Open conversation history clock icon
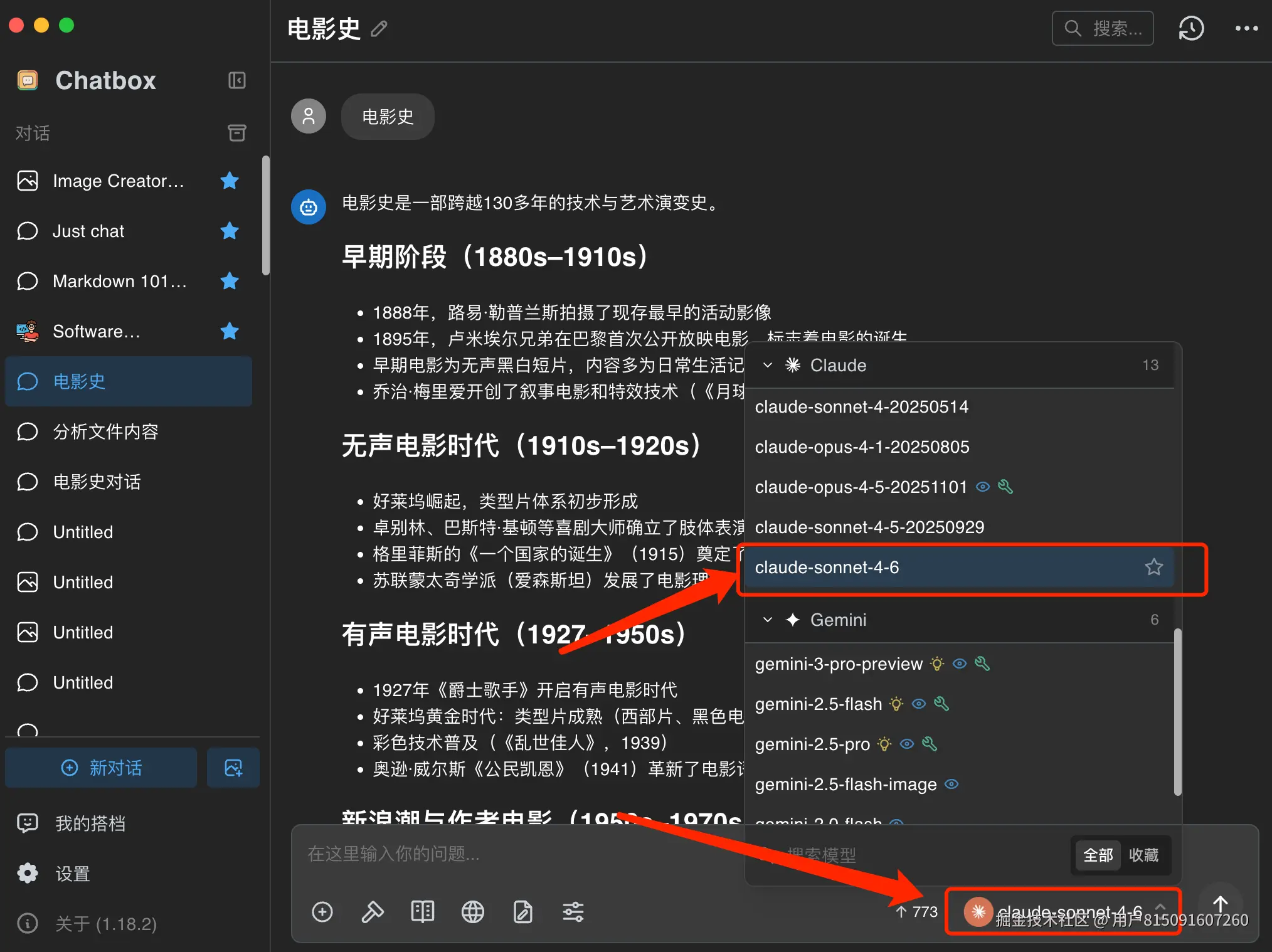This screenshot has height=952, width=1272. [x=1190, y=28]
